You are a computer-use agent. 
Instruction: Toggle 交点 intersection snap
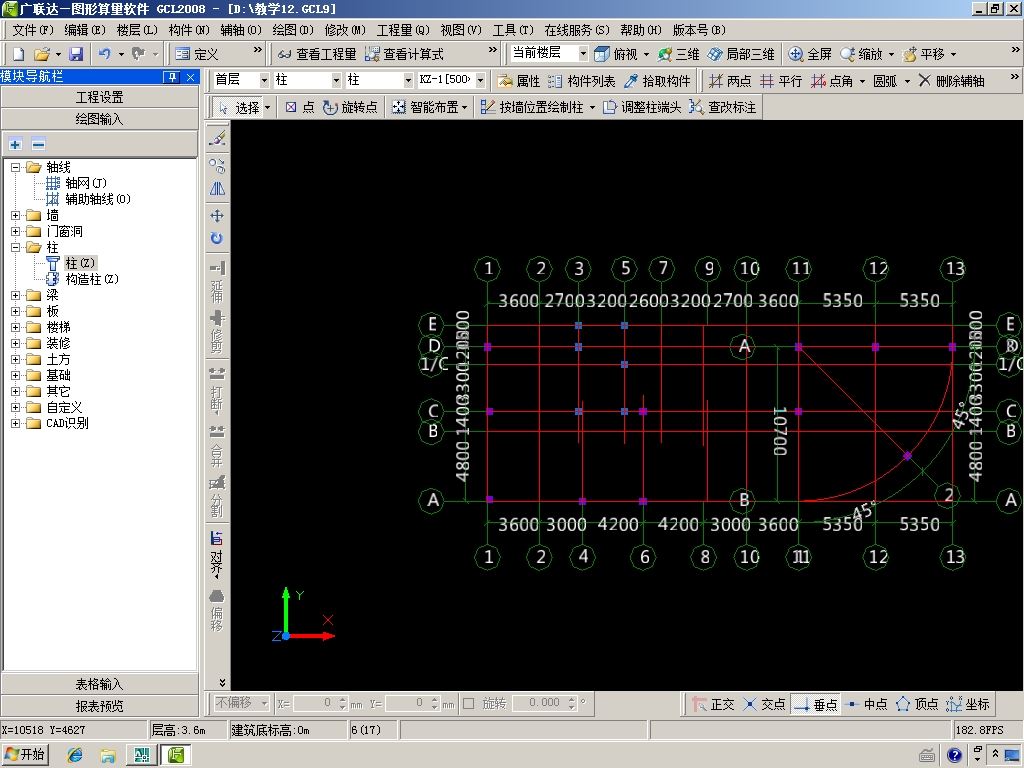[x=764, y=704]
